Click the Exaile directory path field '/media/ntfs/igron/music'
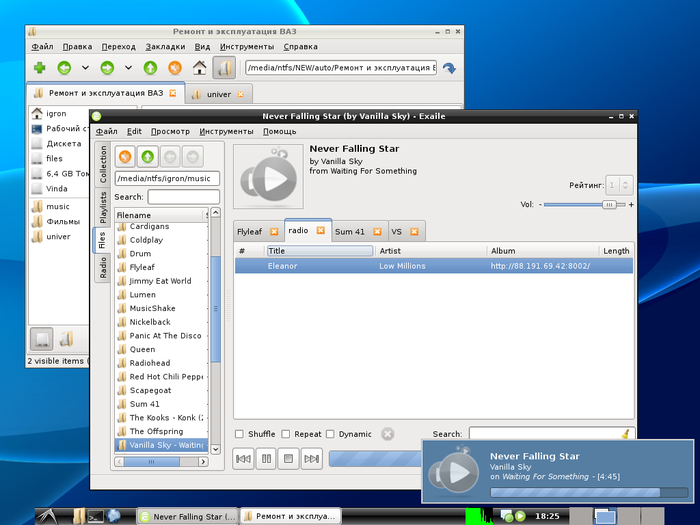 pyautogui.click(x=167, y=178)
